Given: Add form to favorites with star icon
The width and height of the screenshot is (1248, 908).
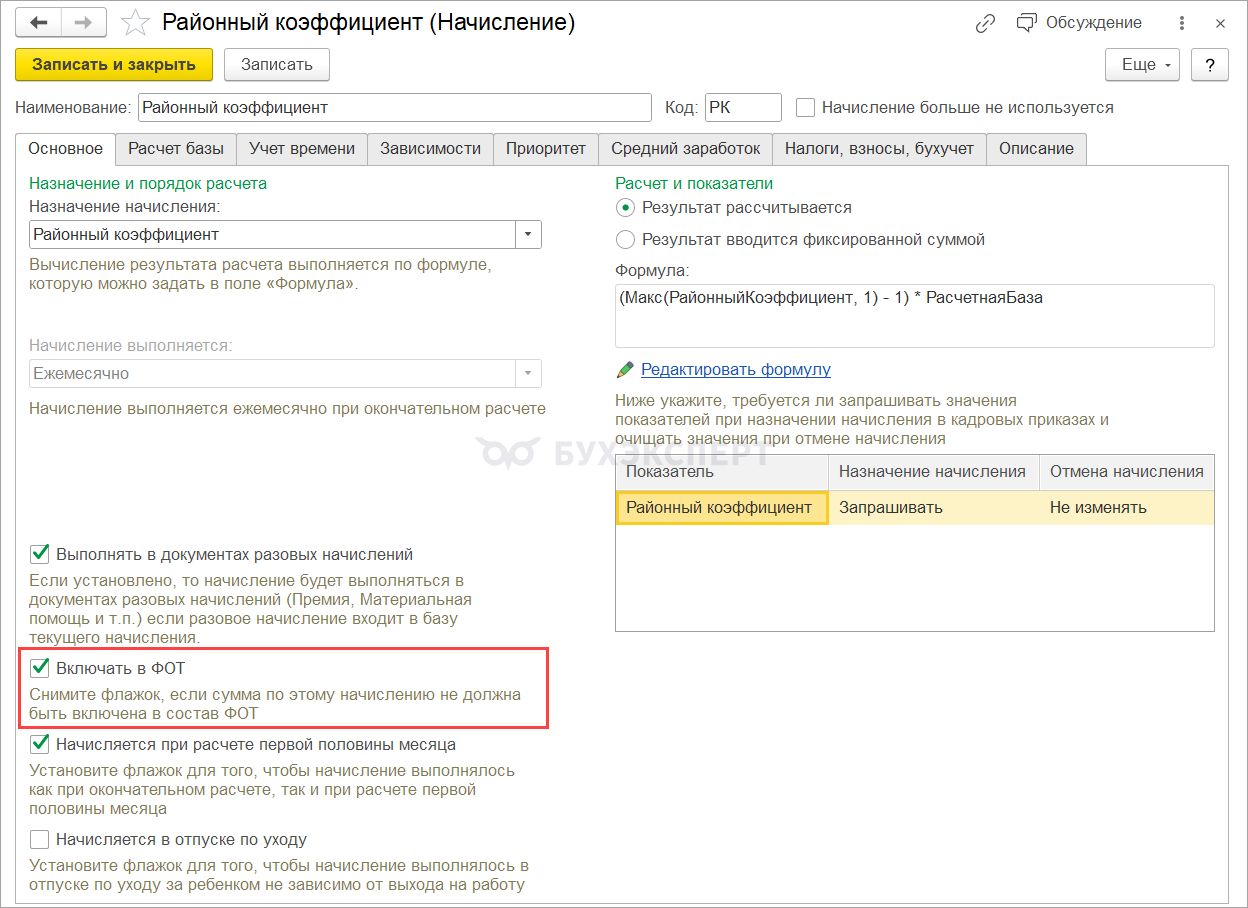Looking at the screenshot, I should click(134, 23).
